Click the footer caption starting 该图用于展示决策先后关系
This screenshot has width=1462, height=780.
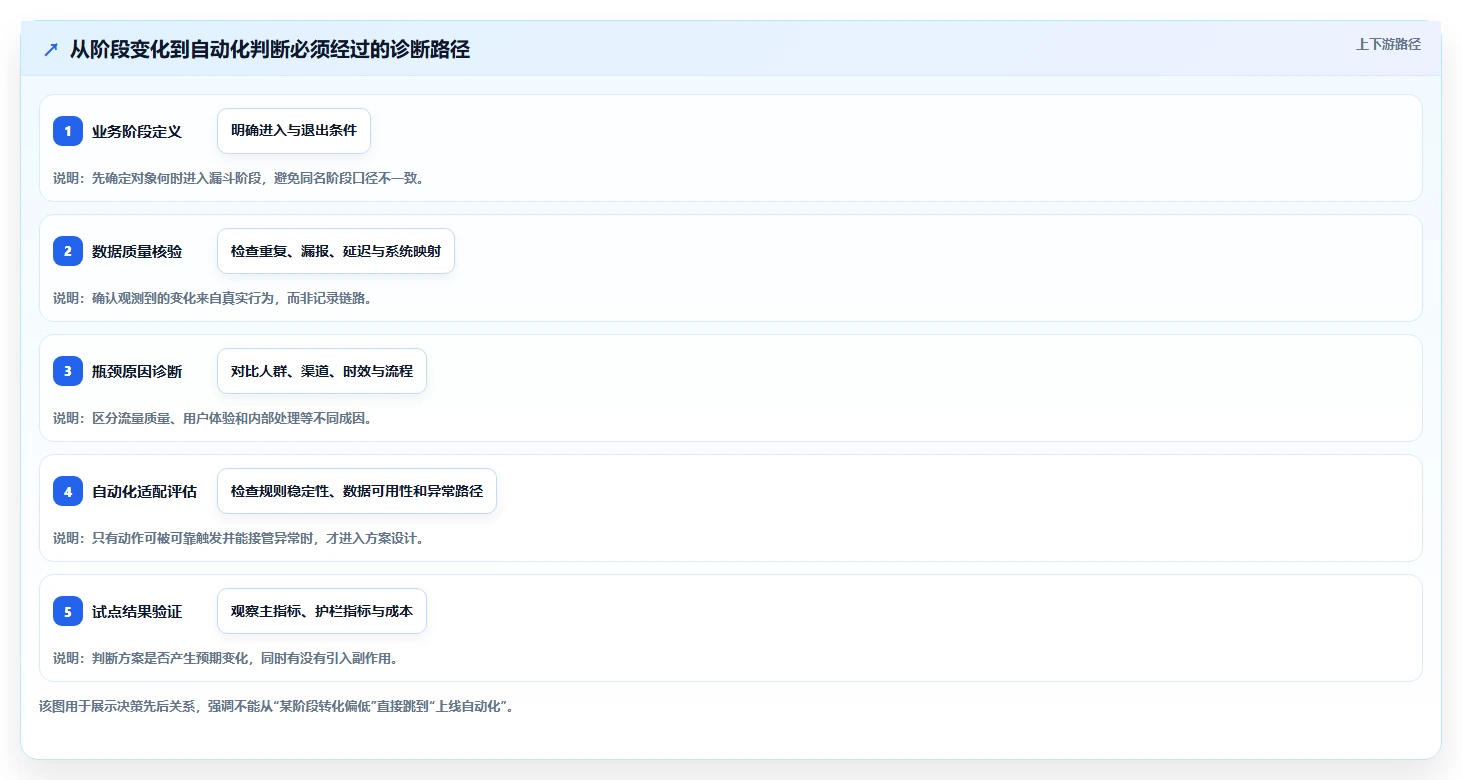(x=276, y=706)
